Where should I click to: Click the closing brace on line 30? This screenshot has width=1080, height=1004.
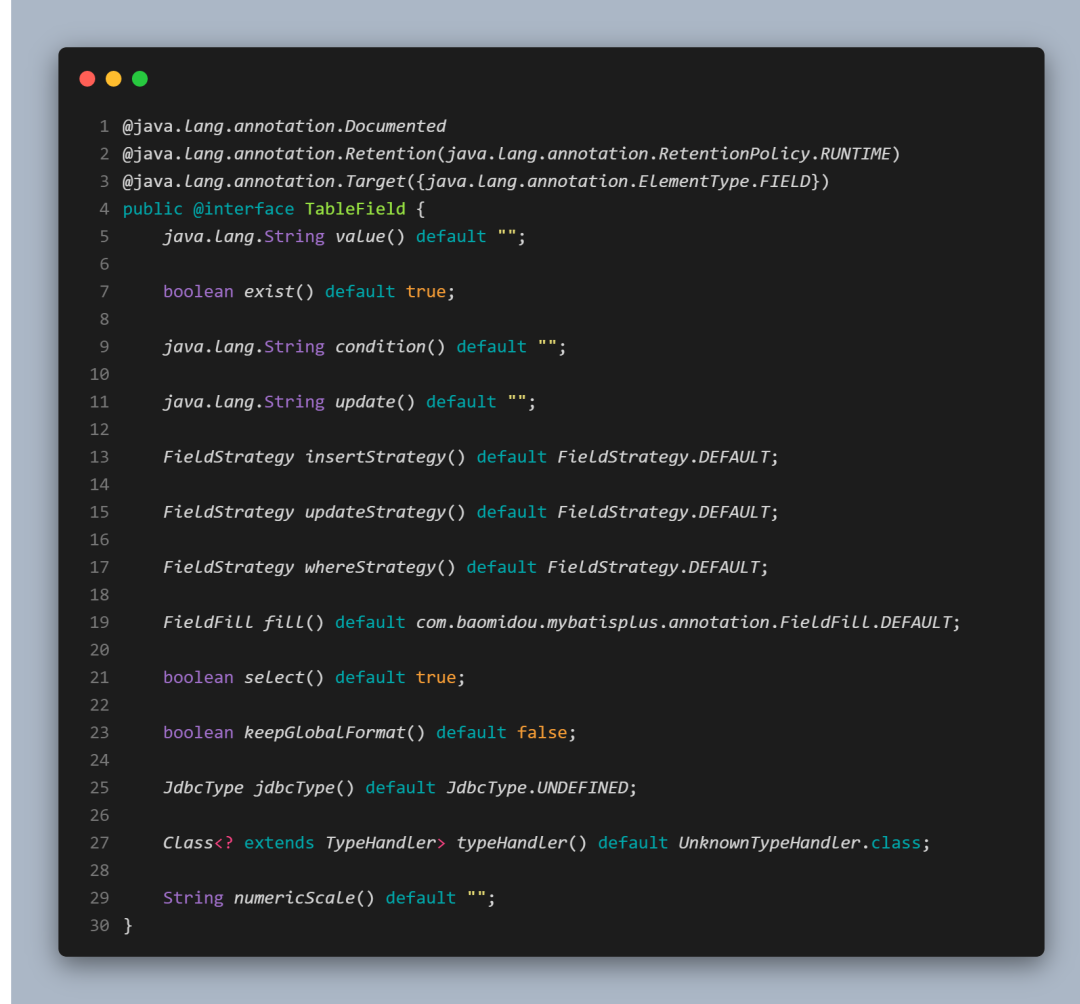[127, 925]
